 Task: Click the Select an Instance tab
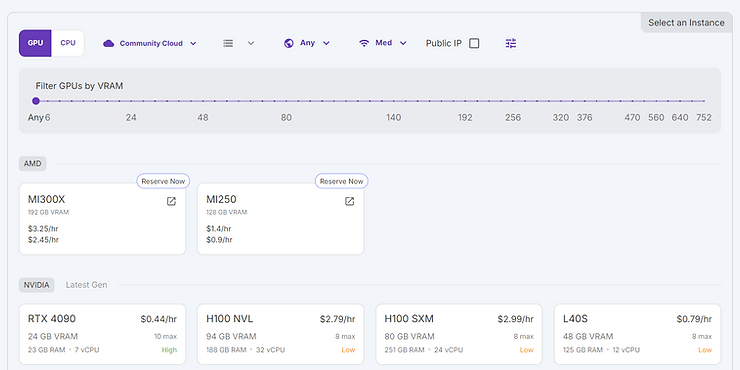point(686,23)
